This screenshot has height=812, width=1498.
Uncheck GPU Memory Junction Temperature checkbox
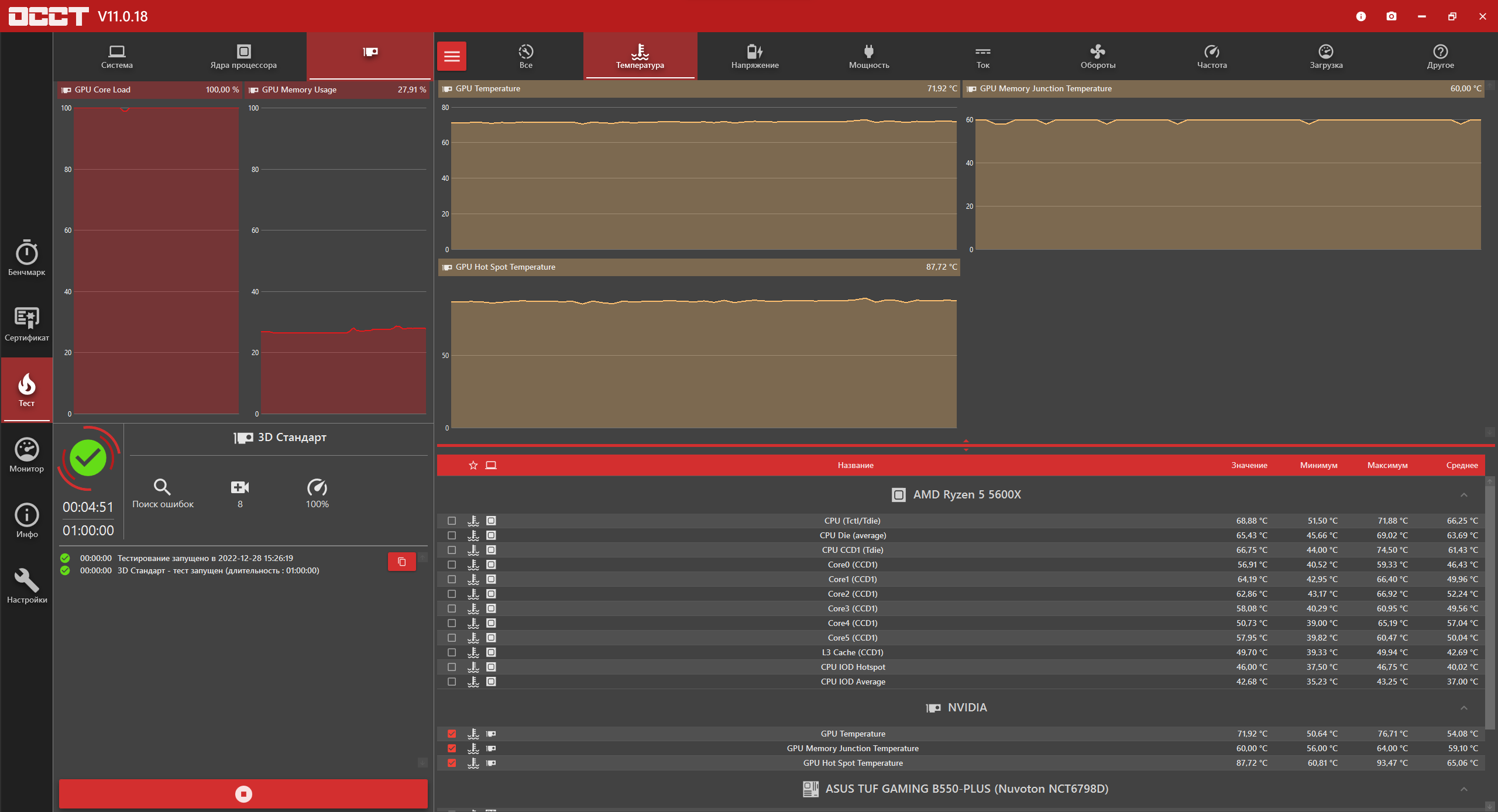[452, 748]
